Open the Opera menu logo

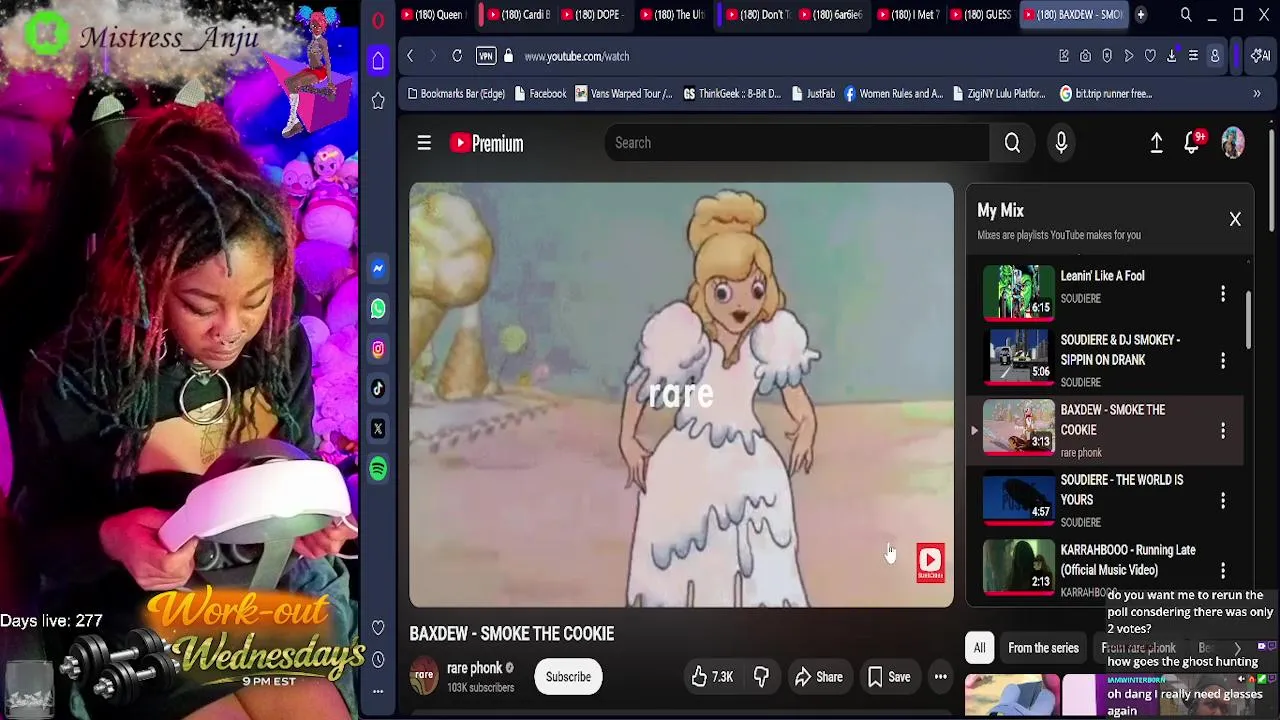pyautogui.click(x=378, y=19)
